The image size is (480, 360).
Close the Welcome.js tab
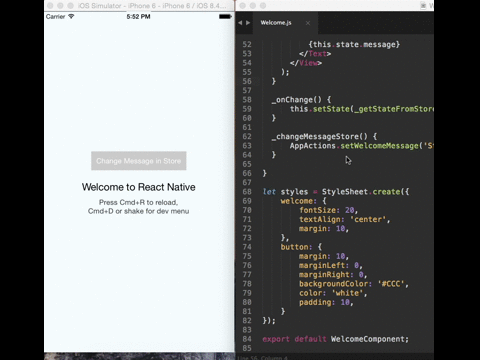[308, 23]
